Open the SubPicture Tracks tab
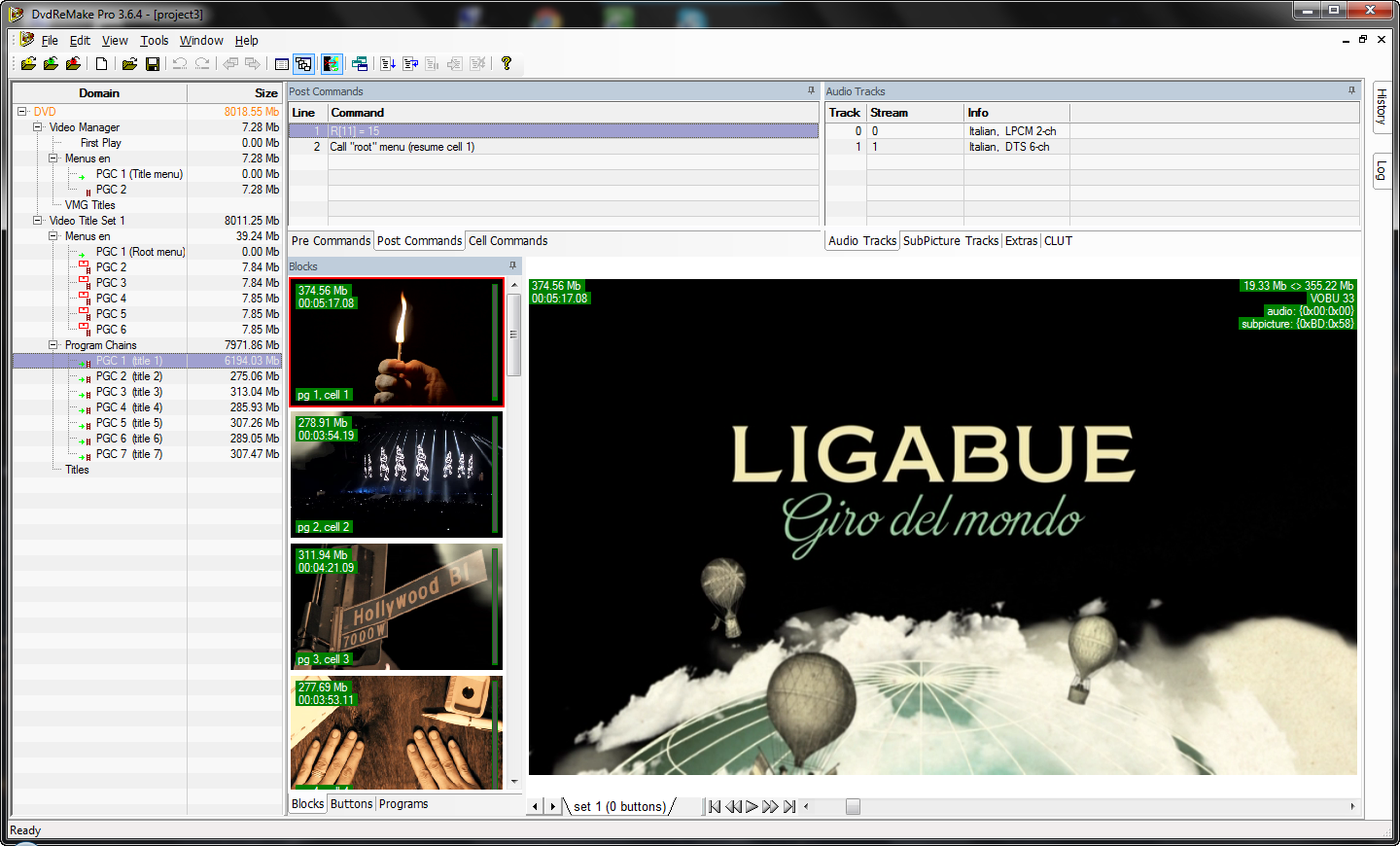Image resolution: width=1400 pixels, height=846 pixels. (x=950, y=241)
